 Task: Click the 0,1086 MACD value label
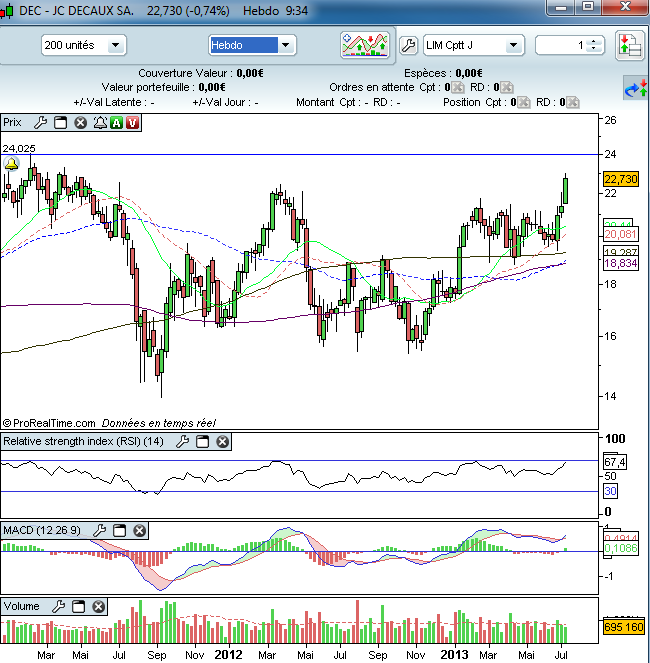[x=620, y=548]
